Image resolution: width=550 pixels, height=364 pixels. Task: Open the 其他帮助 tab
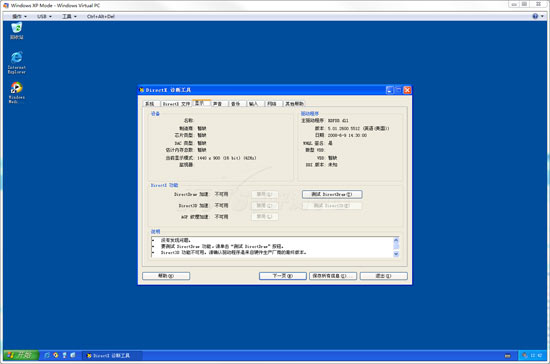tap(294, 103)
